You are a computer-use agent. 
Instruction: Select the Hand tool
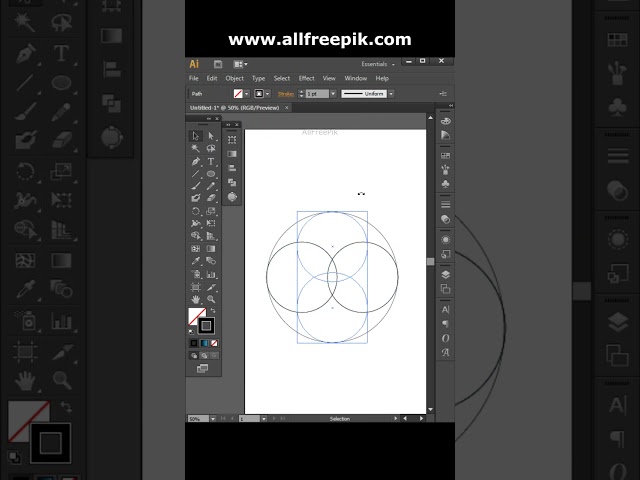click(196, 300)
